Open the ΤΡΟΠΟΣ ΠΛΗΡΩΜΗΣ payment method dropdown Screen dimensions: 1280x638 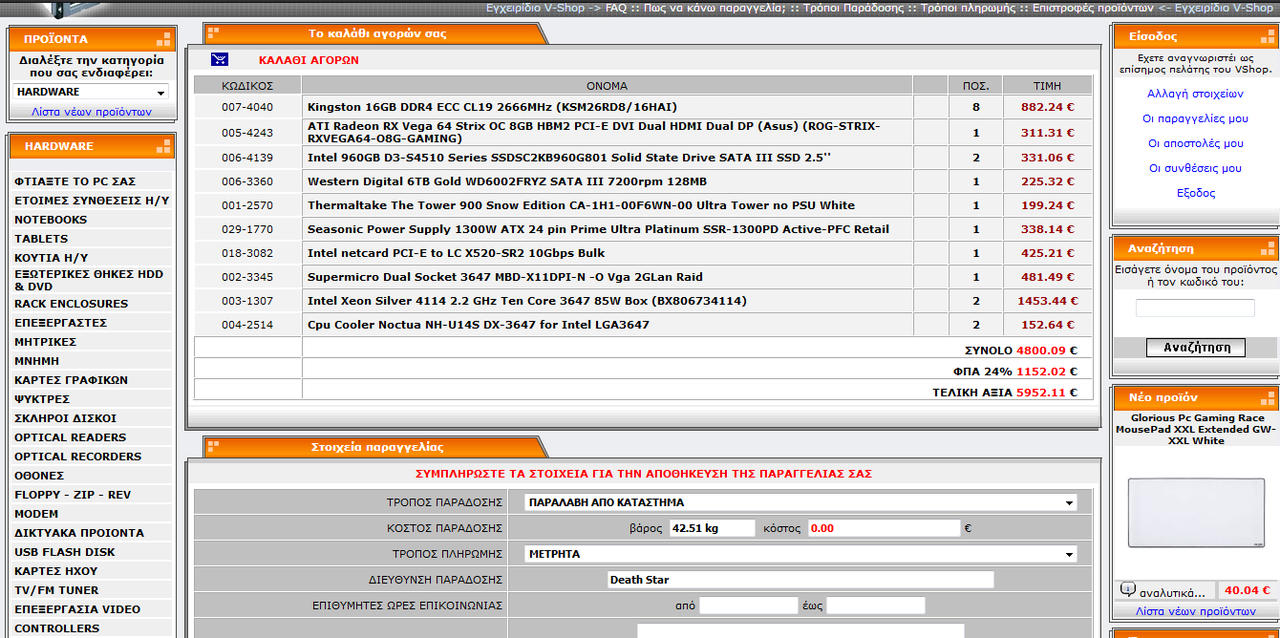801,553
